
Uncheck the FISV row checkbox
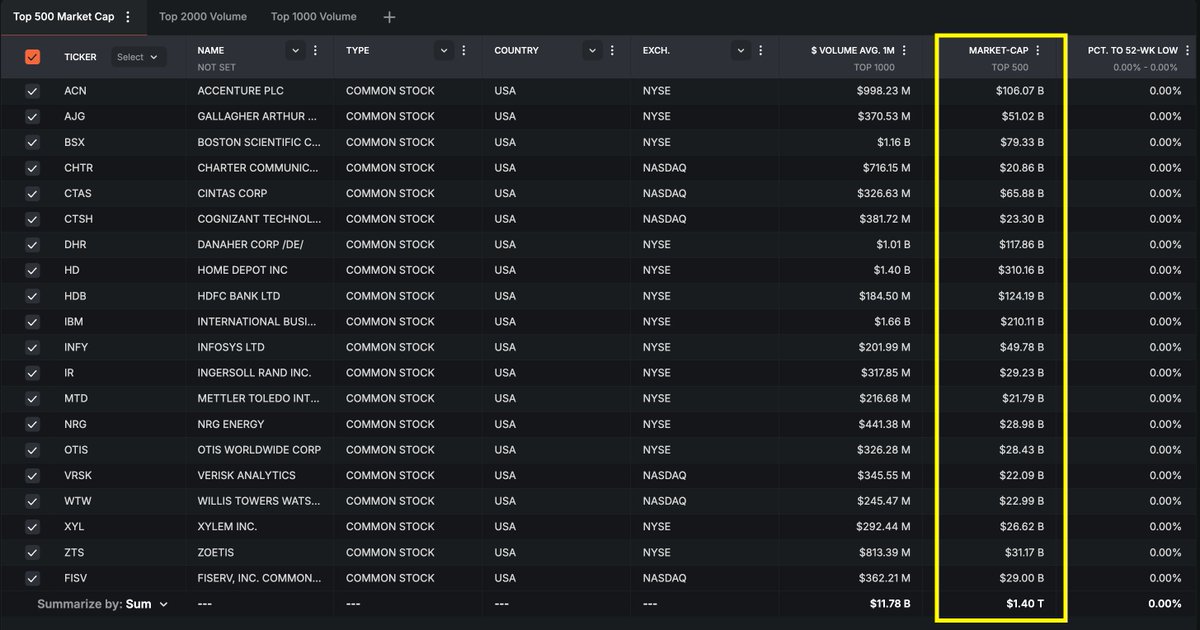(32, 578)
